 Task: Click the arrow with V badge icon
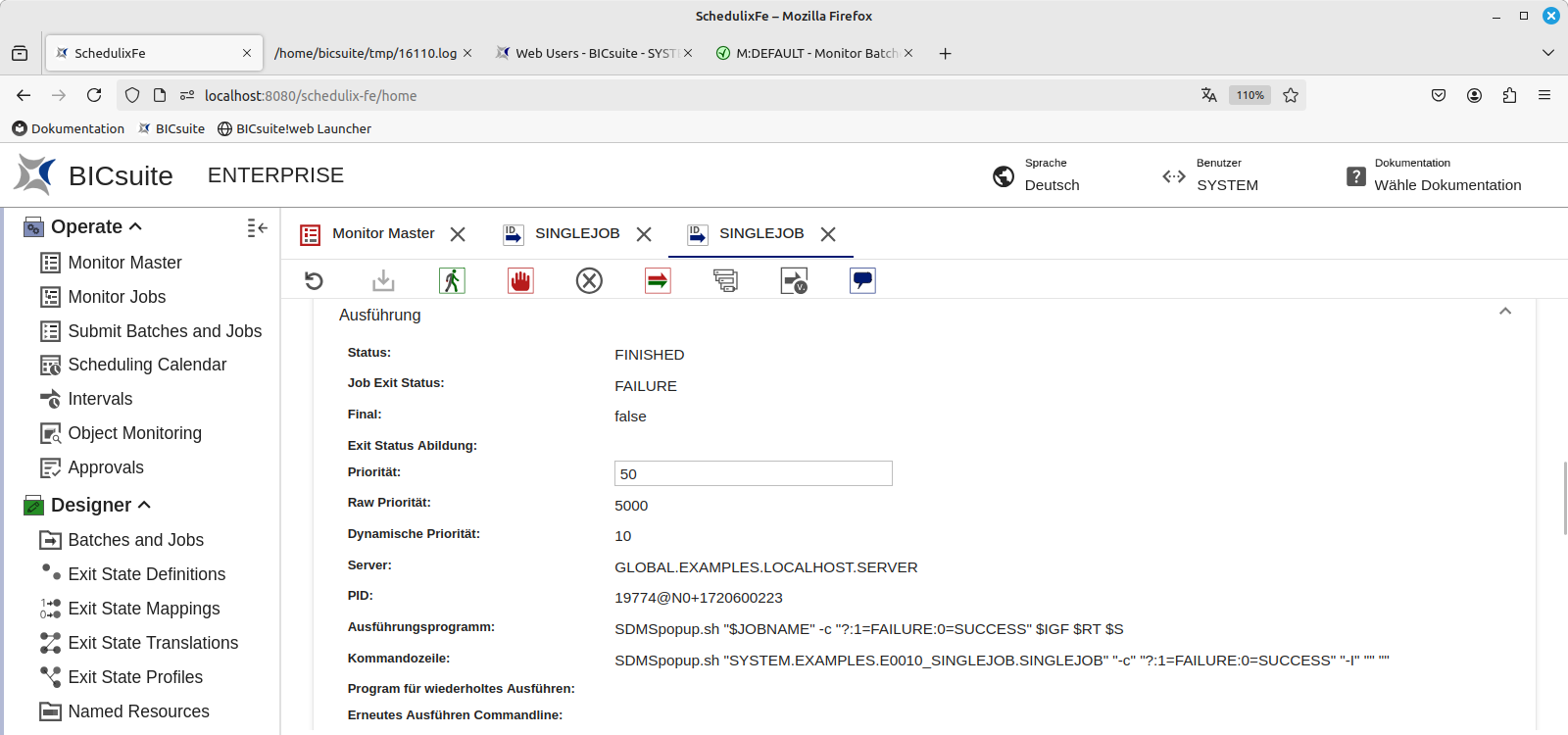coord(794,281)
